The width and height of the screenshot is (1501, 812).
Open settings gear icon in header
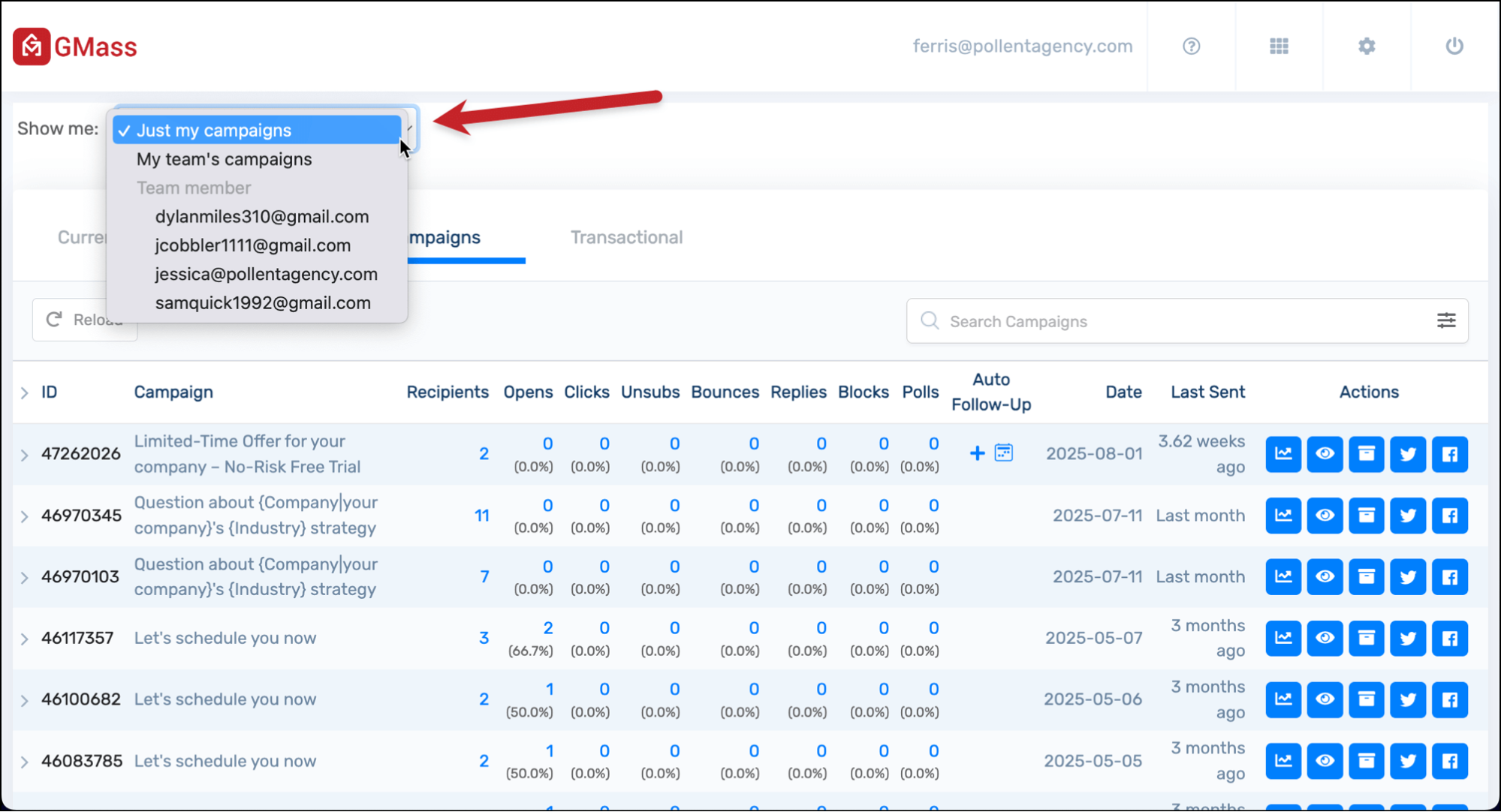1367,47
